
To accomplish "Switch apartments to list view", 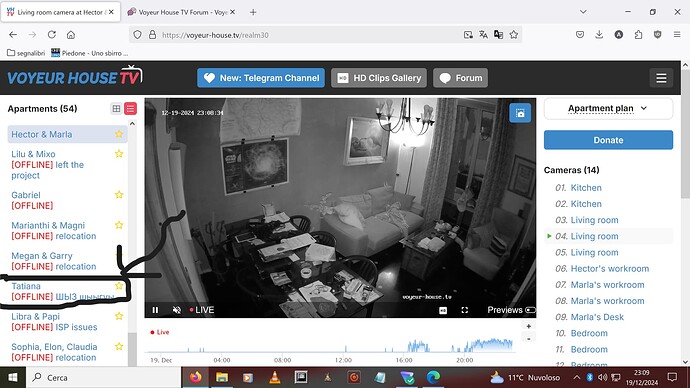I will point(131,109).
